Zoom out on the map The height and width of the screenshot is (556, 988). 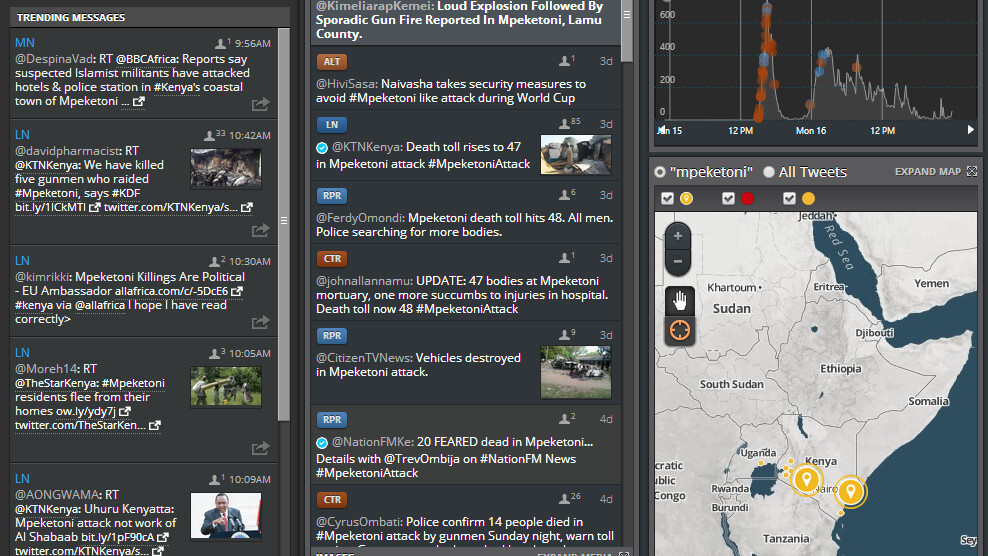pos(678,261)
